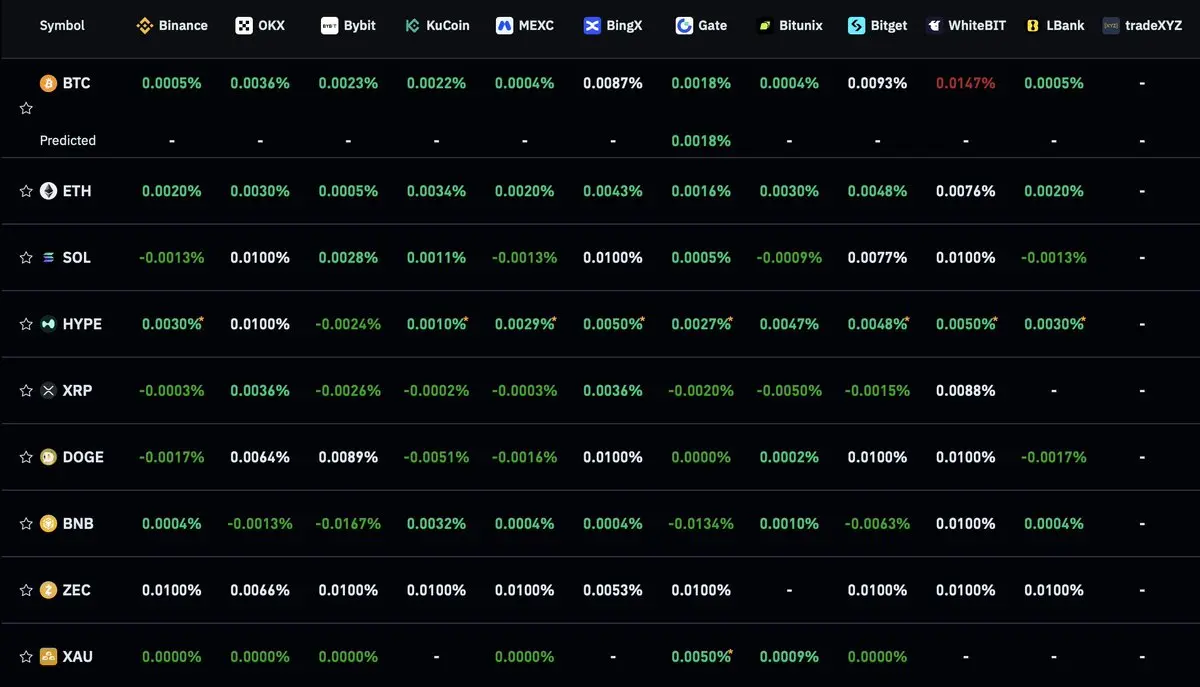Click the BNB coin icon
The height and width of the screenshot is (687, 1200).
click(x=48, y=523)
